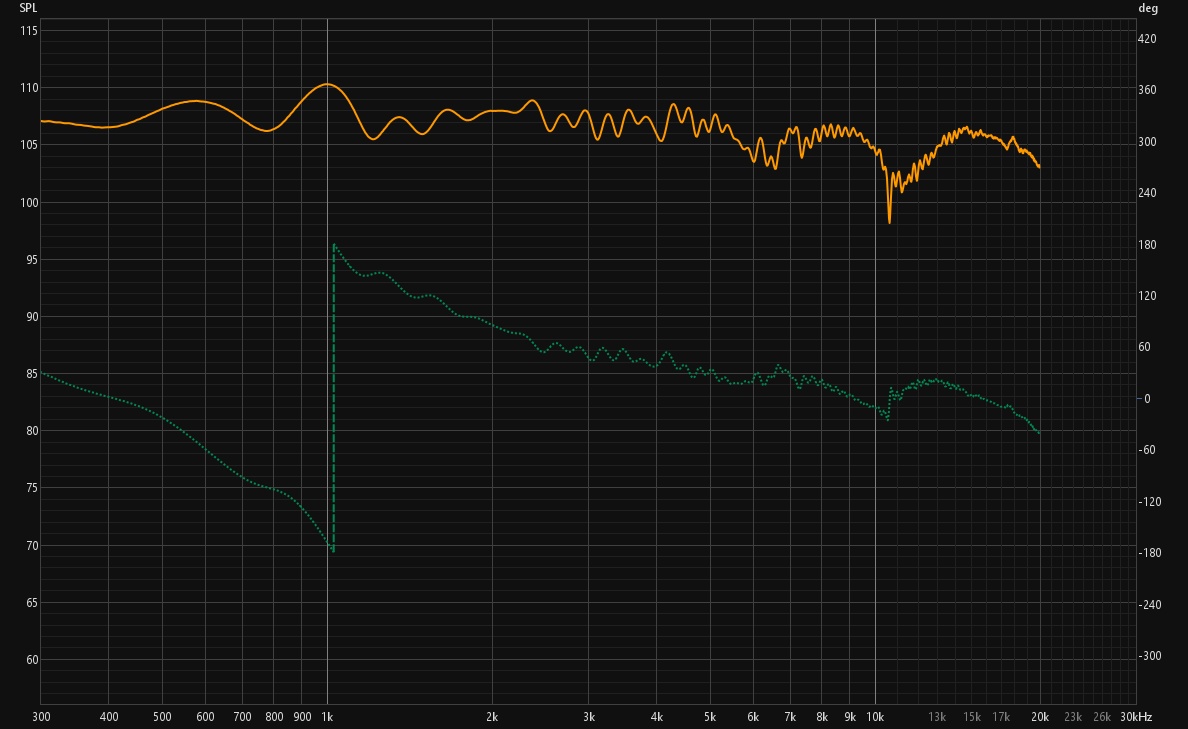Select the 75 label on SPL axis
The height and width of the screenshot is (729, 1188).
coord(32,488)
